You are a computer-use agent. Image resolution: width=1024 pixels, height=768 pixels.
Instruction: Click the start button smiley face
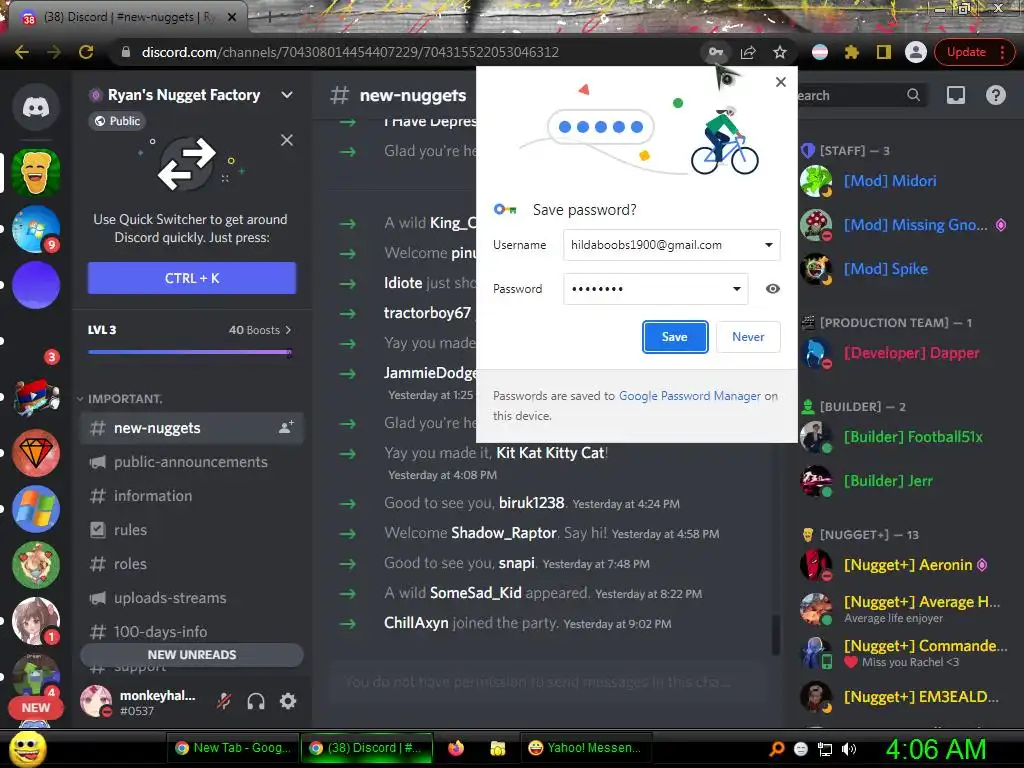tap(27, 749)
